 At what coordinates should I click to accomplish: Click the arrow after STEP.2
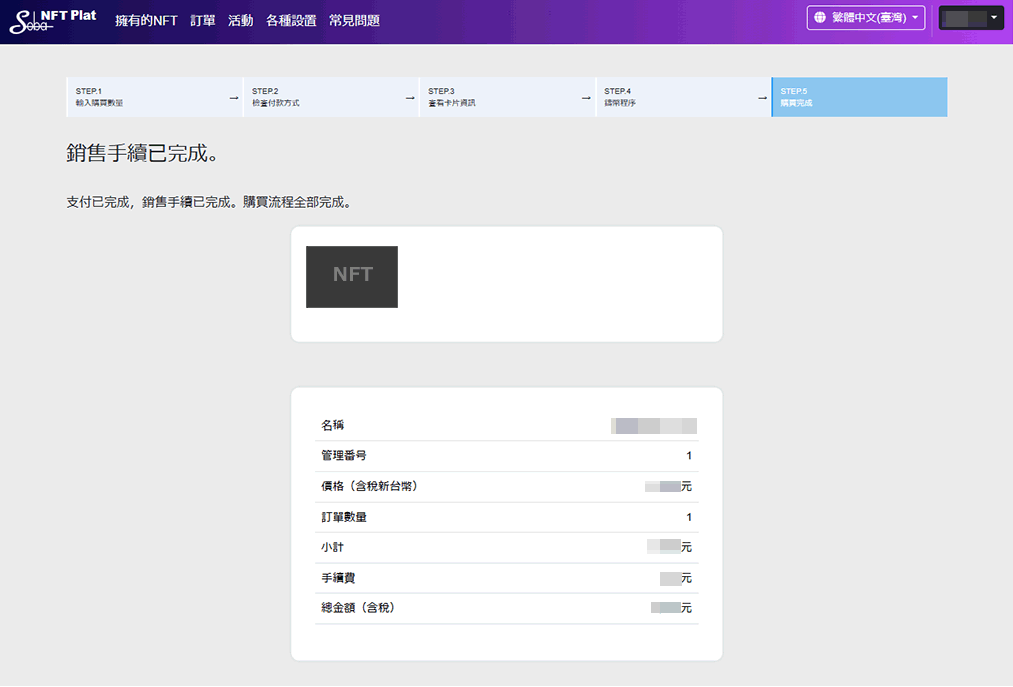click(410, 98)
